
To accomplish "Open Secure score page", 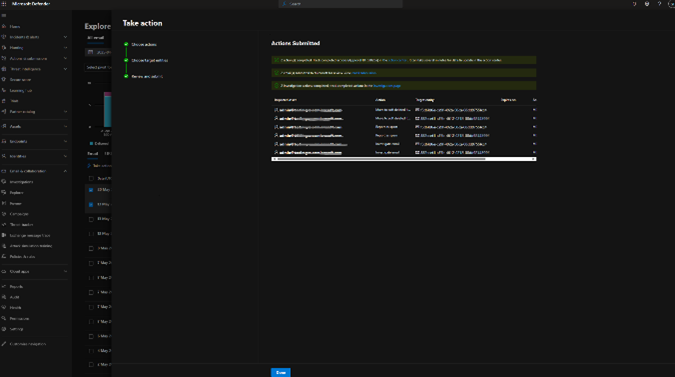I will pyautogui.click(x=20, y=80).
